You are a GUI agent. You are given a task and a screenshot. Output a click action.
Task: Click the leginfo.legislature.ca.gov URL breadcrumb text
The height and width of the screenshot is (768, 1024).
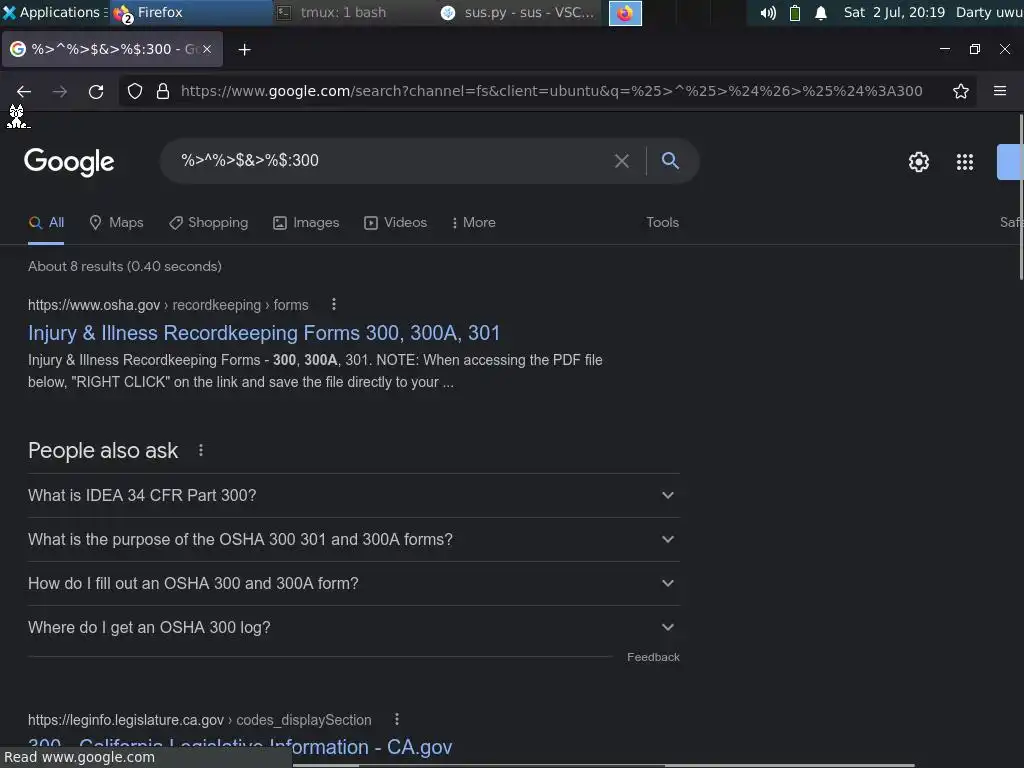(x=200, y=720)
